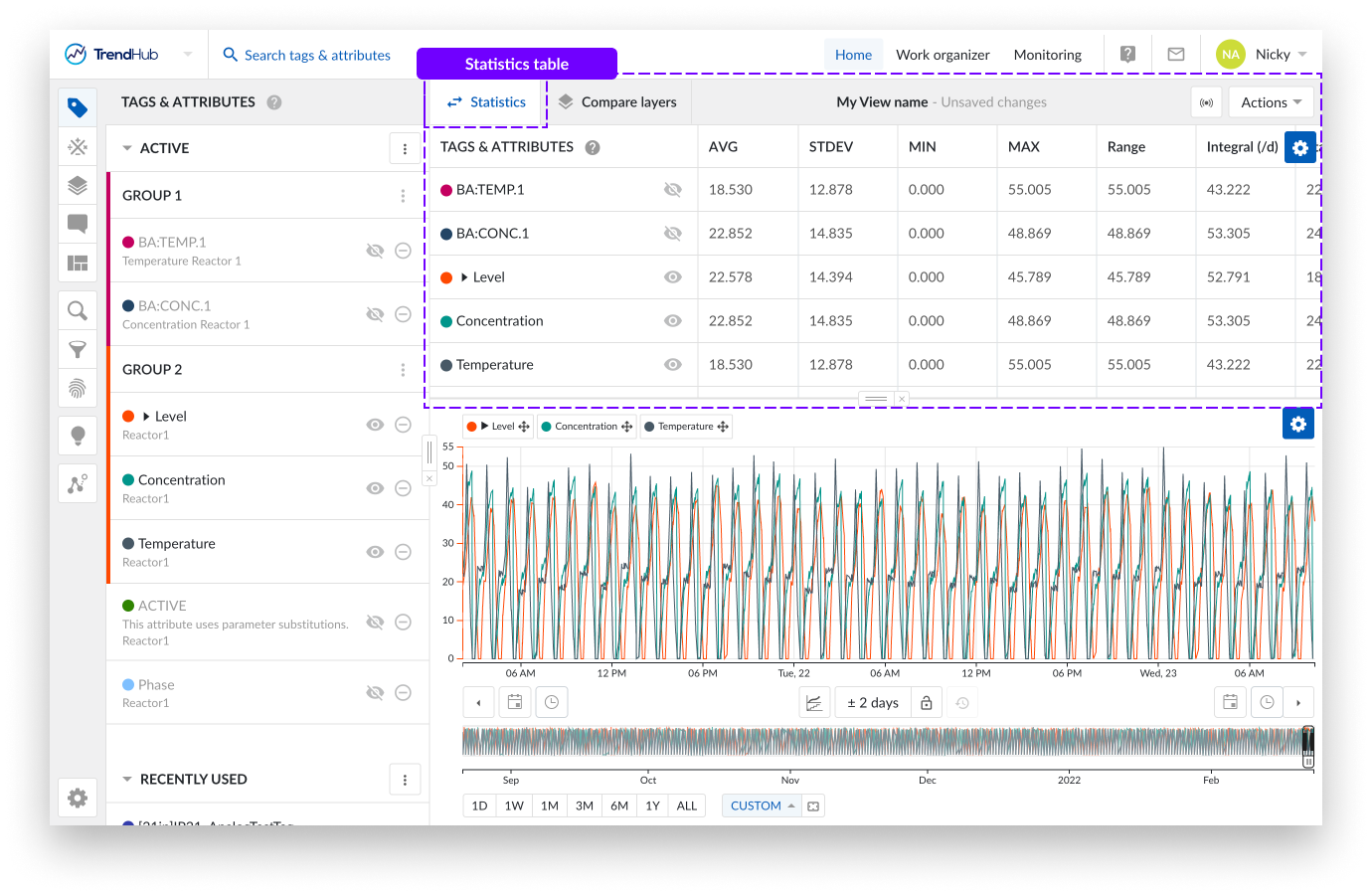Go to Work organizer menu
This screenshot has width=1372, height=895.
click(942, 55)
